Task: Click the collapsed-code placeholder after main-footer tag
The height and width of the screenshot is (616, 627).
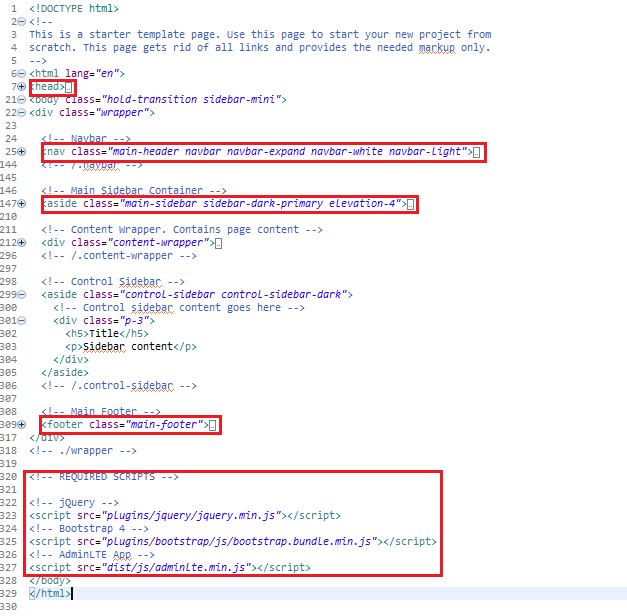Action: [x=213, y=425]
